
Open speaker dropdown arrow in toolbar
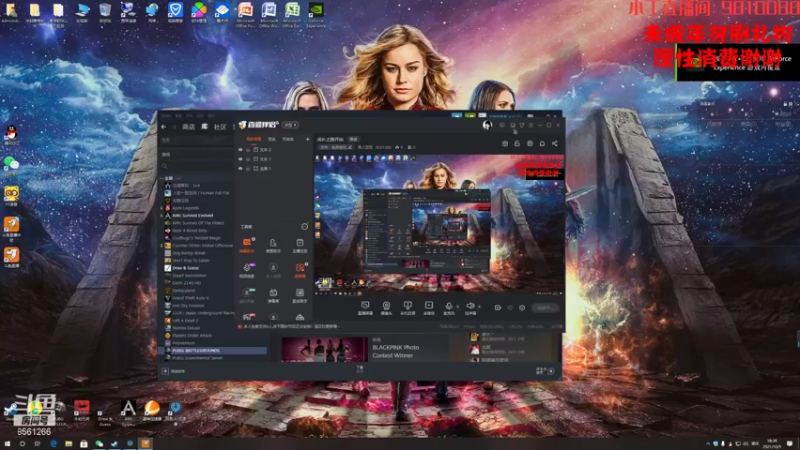click(479, 307)
